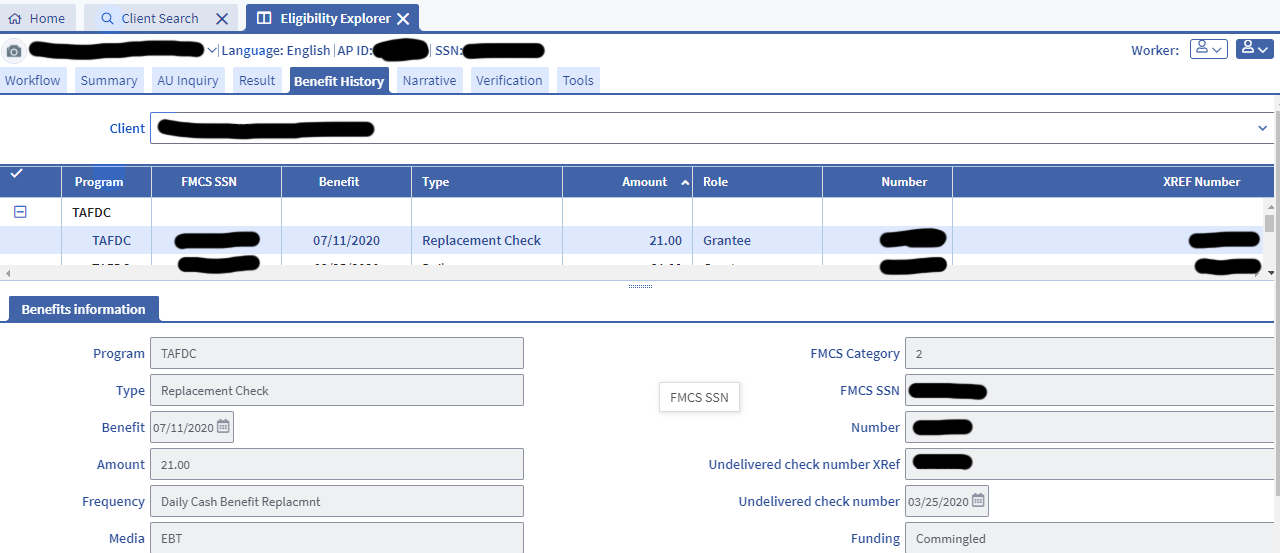Open the Home tab
The image size is (1280, 553).
[x=37, y=18]
